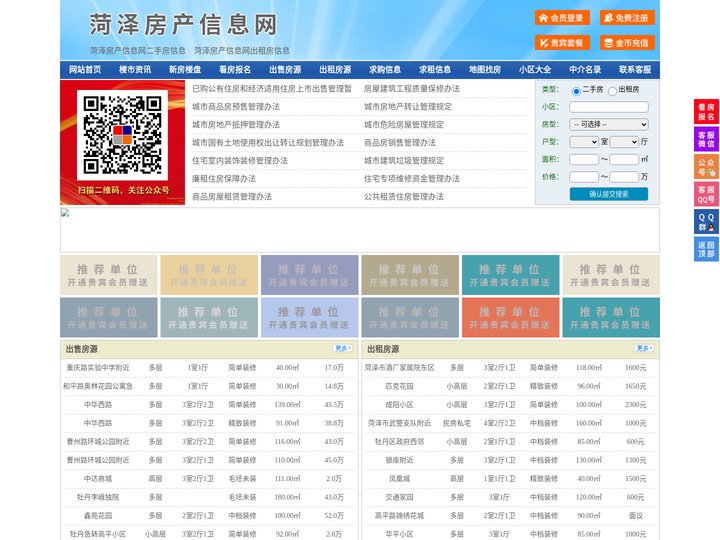Open 商品房销售管理办法 link

click(x=400, y=143)
